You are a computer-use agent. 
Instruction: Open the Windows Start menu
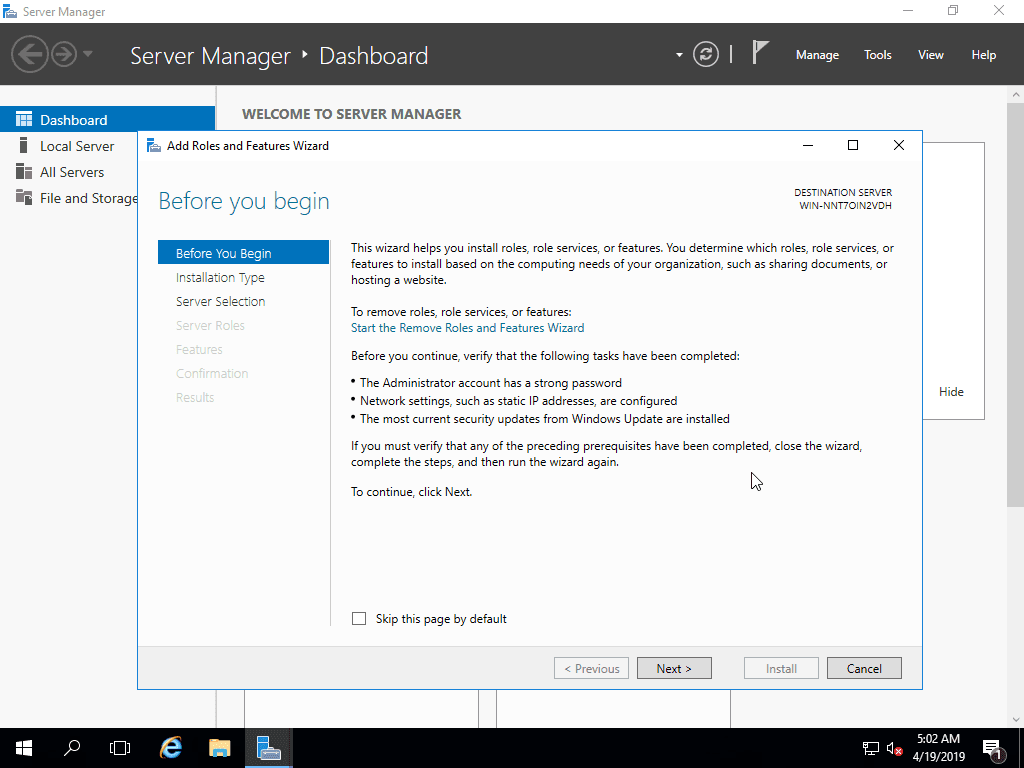(24, 748)
